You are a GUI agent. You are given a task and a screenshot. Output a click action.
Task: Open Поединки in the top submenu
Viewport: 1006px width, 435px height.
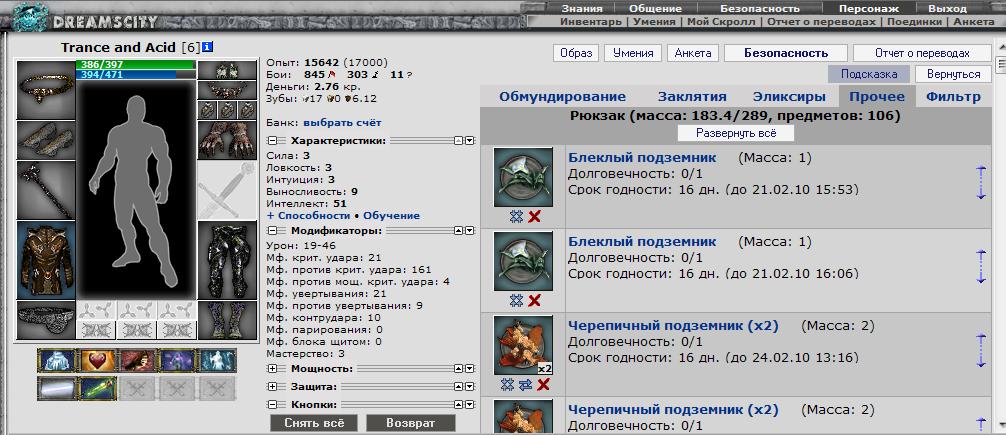pos(915,21)
